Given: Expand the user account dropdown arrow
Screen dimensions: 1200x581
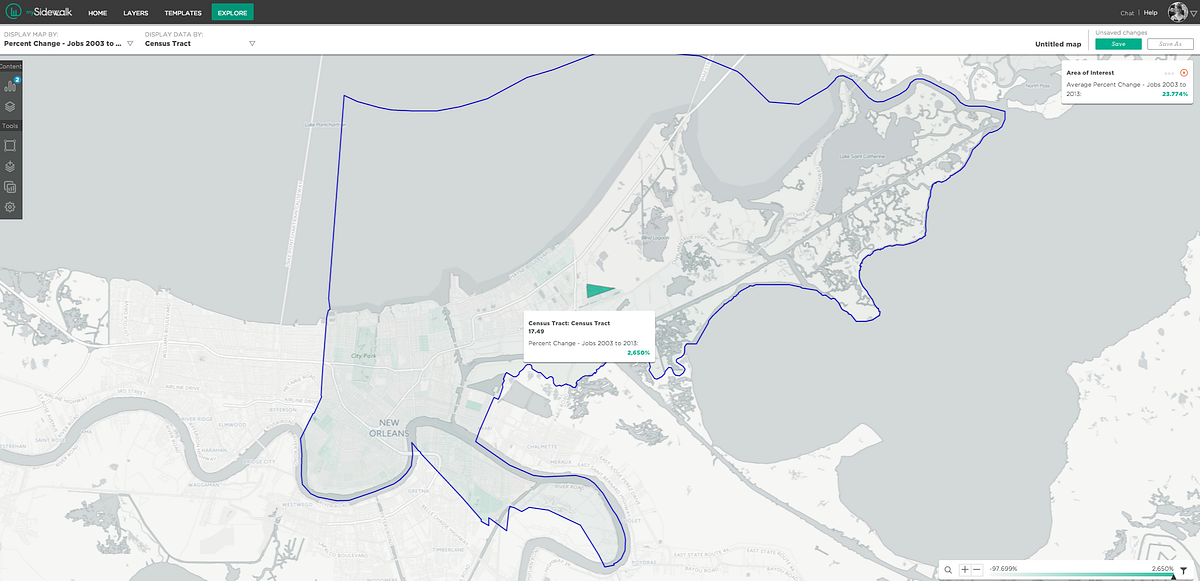Looking at the screenshot, I should pos(1193,13).
